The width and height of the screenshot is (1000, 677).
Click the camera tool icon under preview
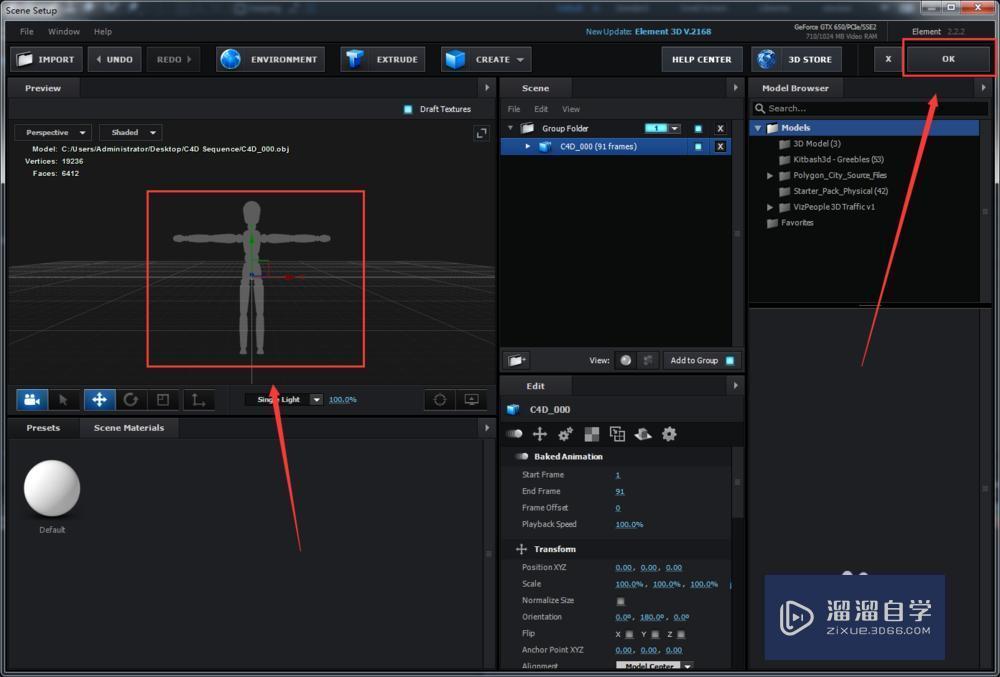(x=32, y=400)
